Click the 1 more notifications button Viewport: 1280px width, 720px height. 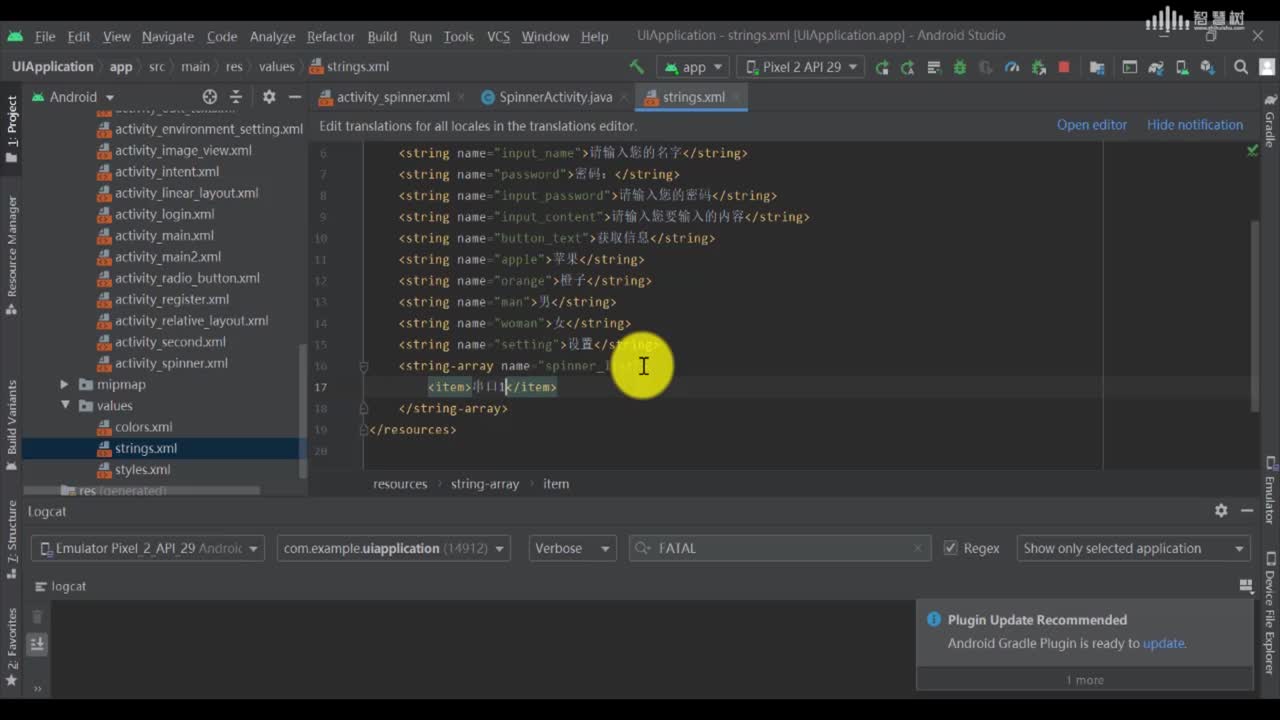1084,680
